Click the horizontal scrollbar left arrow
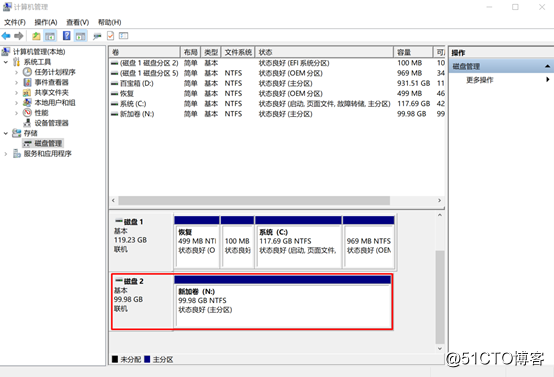Viewport: 554px width, 377px height. pos(113,200)
